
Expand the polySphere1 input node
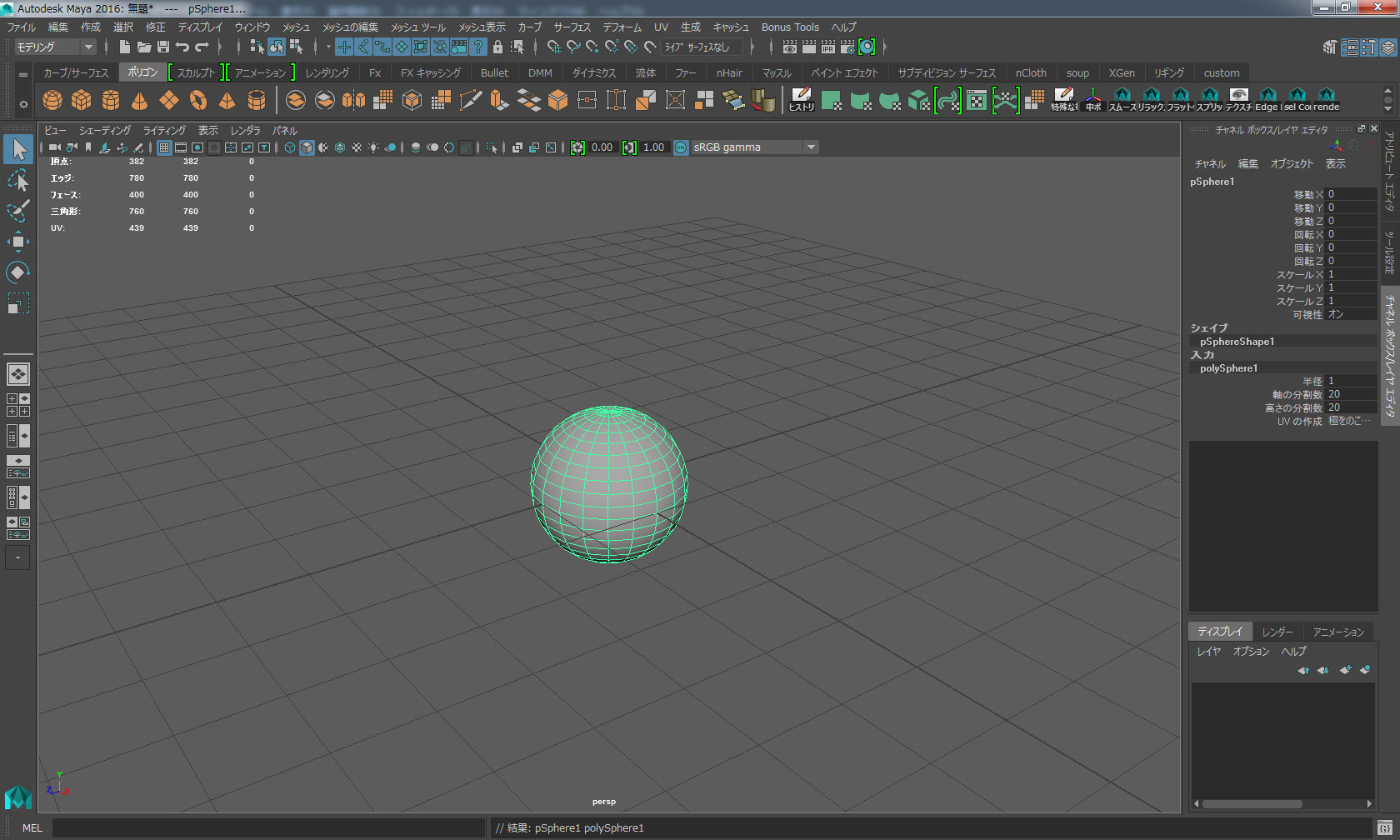point(1229,367)
